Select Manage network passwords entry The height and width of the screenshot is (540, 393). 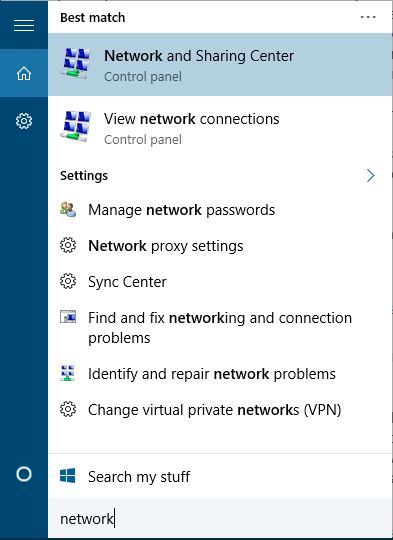pyautogui.click(x=220, y=210)
